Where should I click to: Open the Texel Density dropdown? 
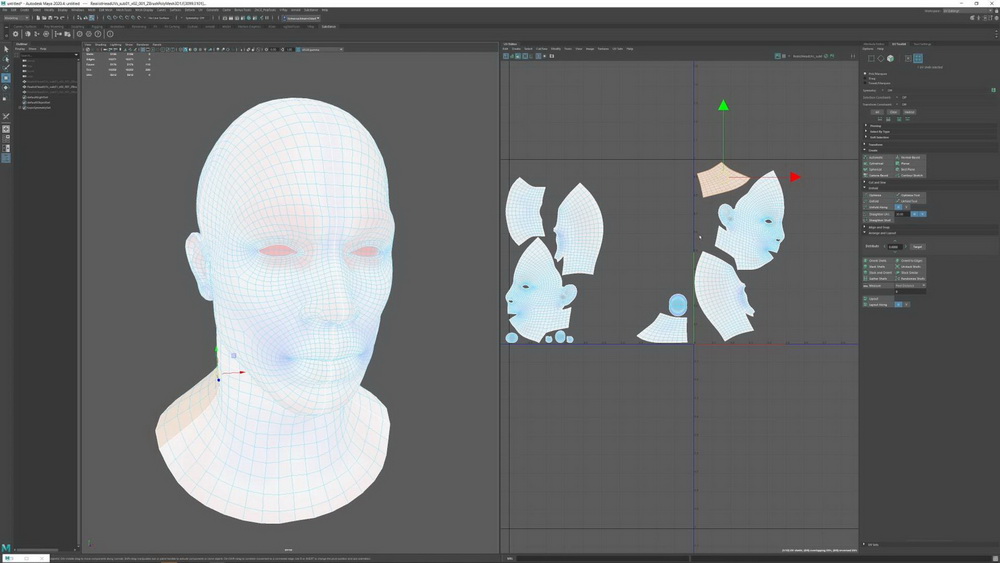(x=911, y=286)
